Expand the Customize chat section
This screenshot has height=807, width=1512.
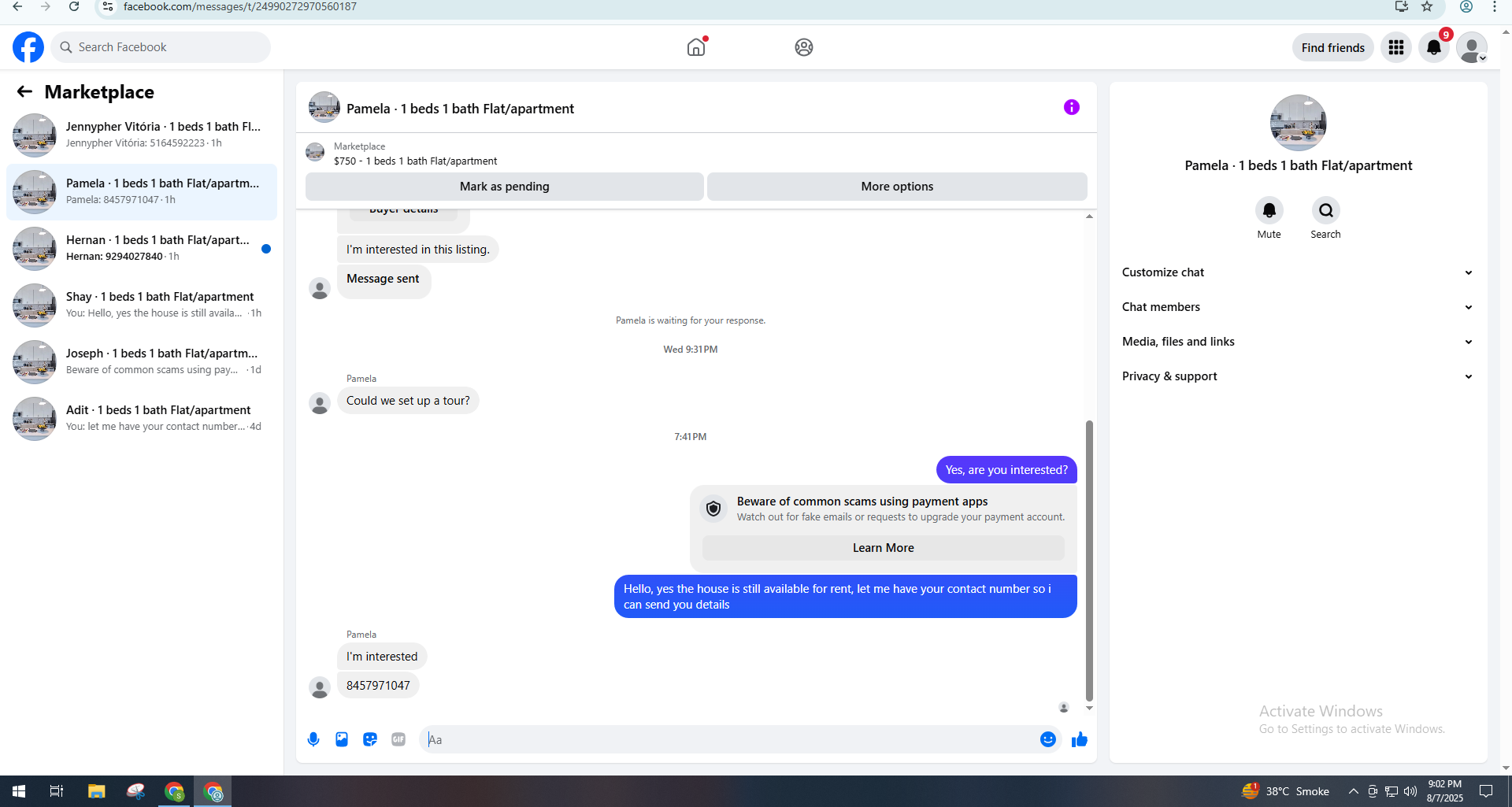tap(1298, 272)
